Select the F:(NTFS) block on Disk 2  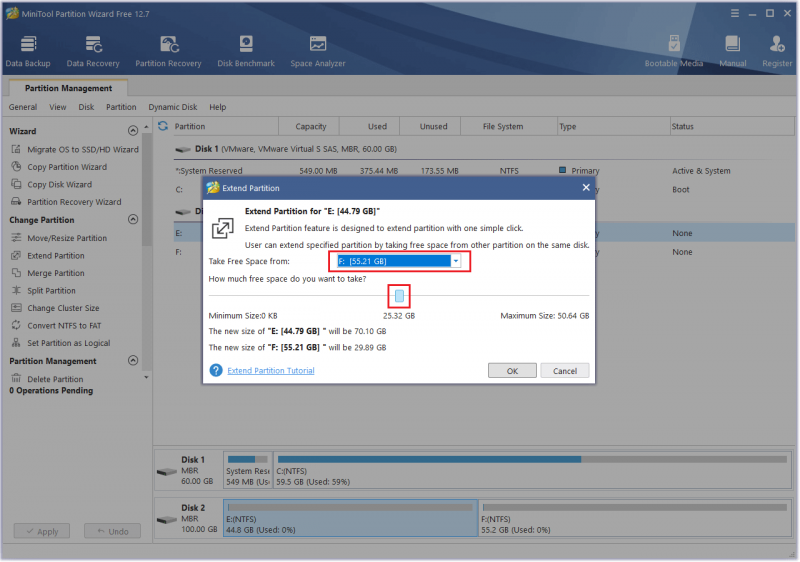pos(635,518)
